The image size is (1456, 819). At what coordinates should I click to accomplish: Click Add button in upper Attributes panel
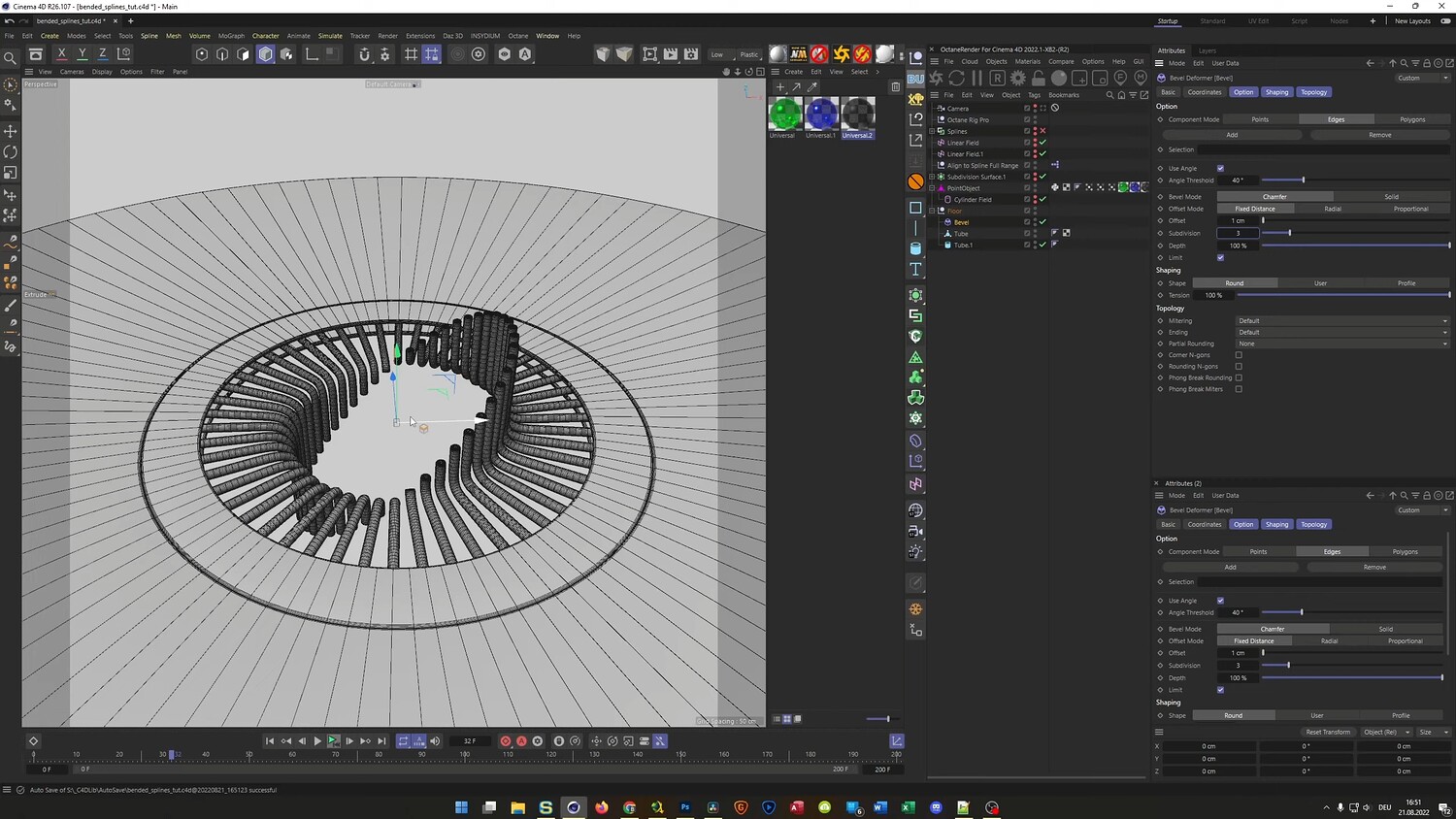pyautogui.click(x=1232, y=135)
